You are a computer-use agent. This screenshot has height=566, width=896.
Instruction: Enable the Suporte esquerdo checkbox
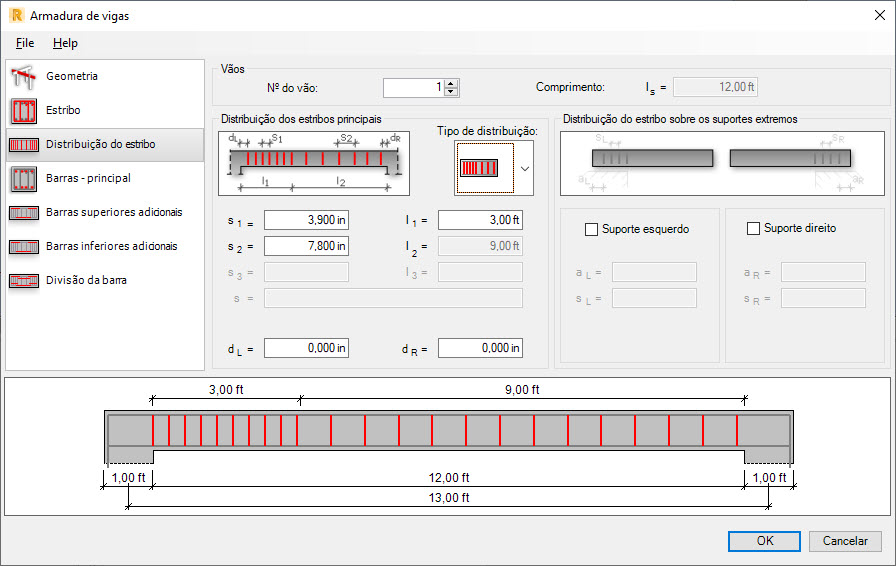pyautogui.click(x=591, y=229)
